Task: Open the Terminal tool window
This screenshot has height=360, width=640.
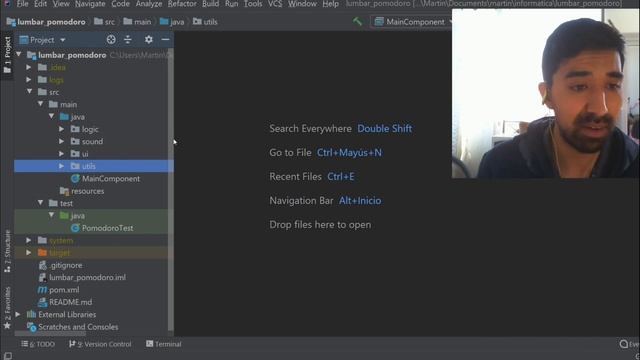Action: coord(164,344)
